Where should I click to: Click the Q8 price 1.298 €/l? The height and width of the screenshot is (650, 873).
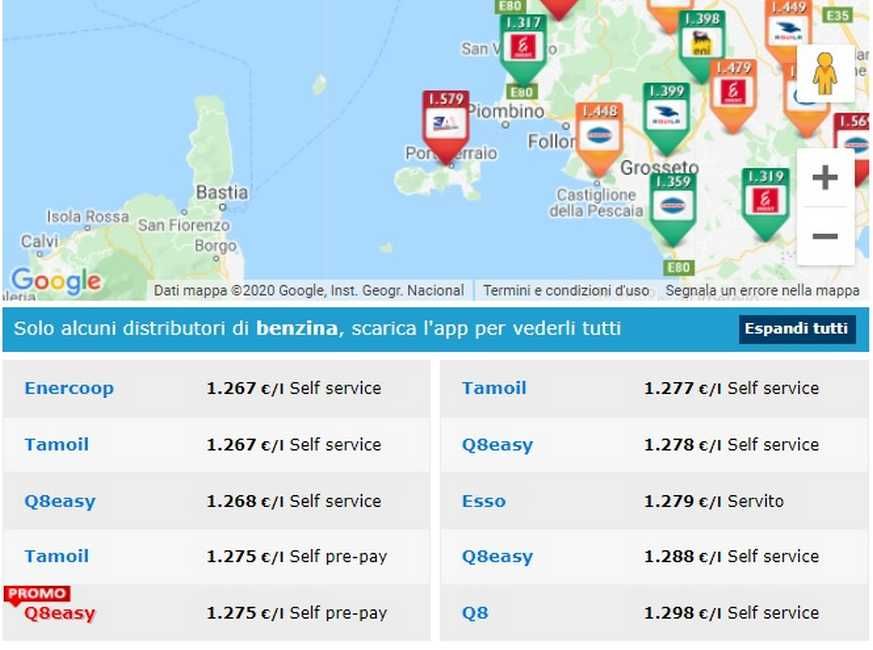683,613
